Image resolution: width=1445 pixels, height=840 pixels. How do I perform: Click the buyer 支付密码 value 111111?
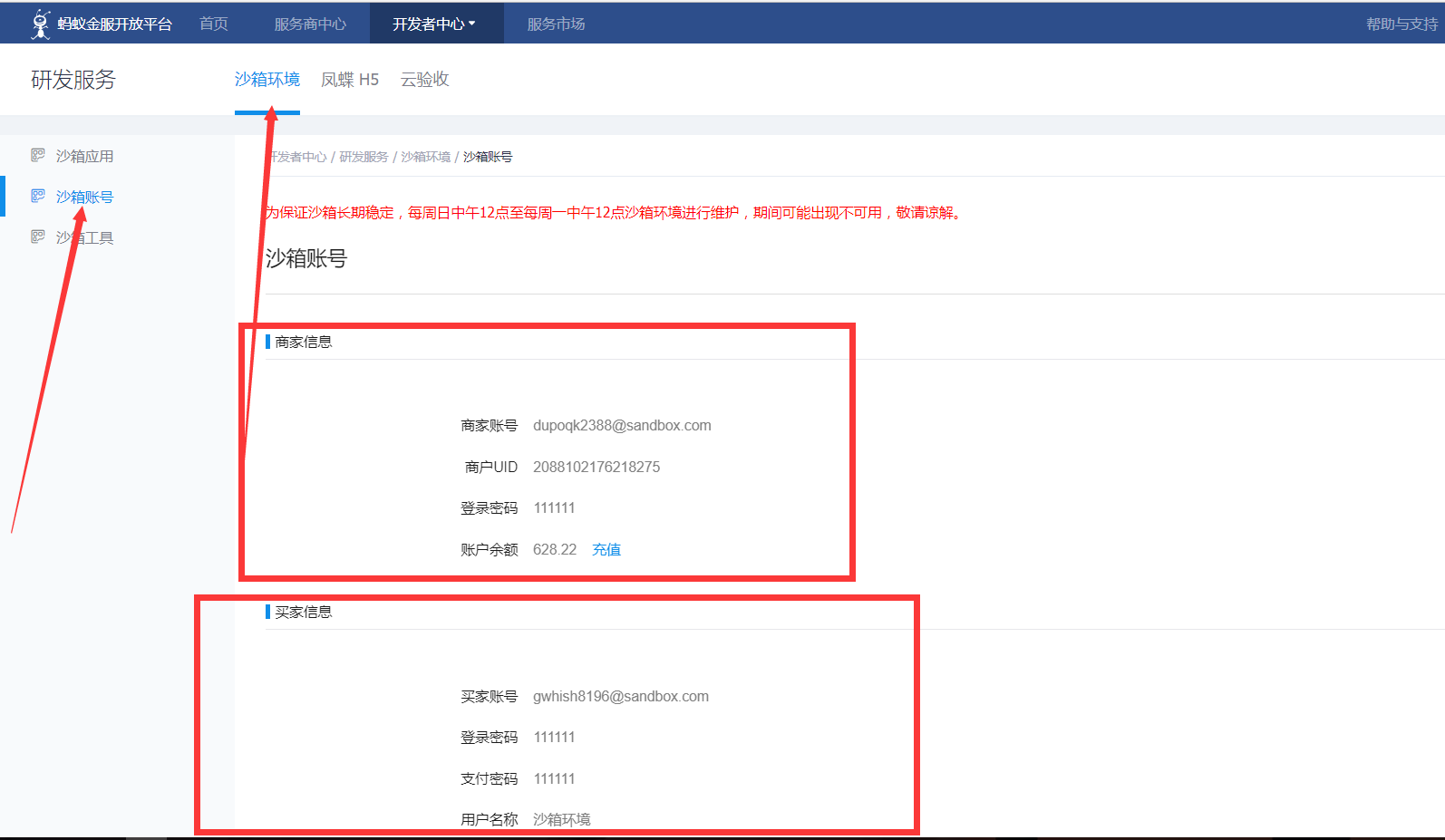coord(554,778)
